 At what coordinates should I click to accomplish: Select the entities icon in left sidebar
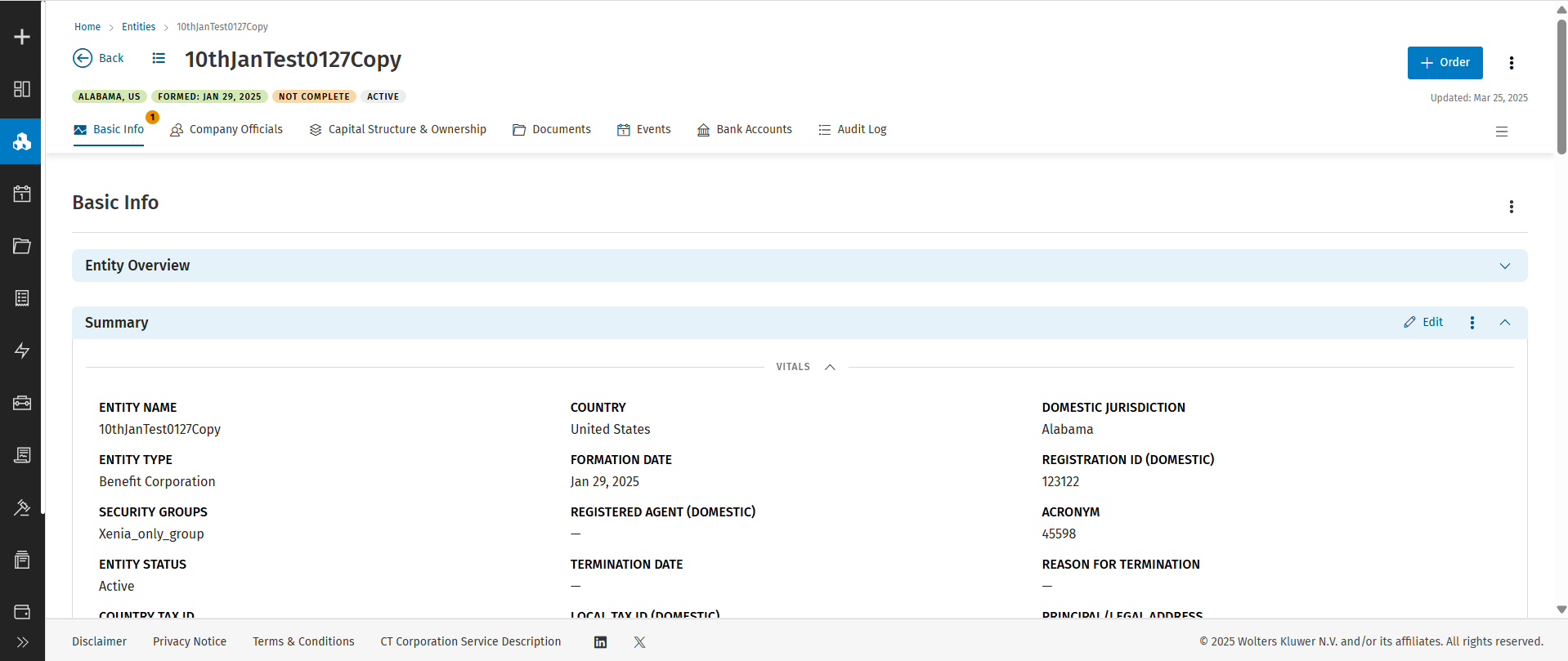click(22, 141)
